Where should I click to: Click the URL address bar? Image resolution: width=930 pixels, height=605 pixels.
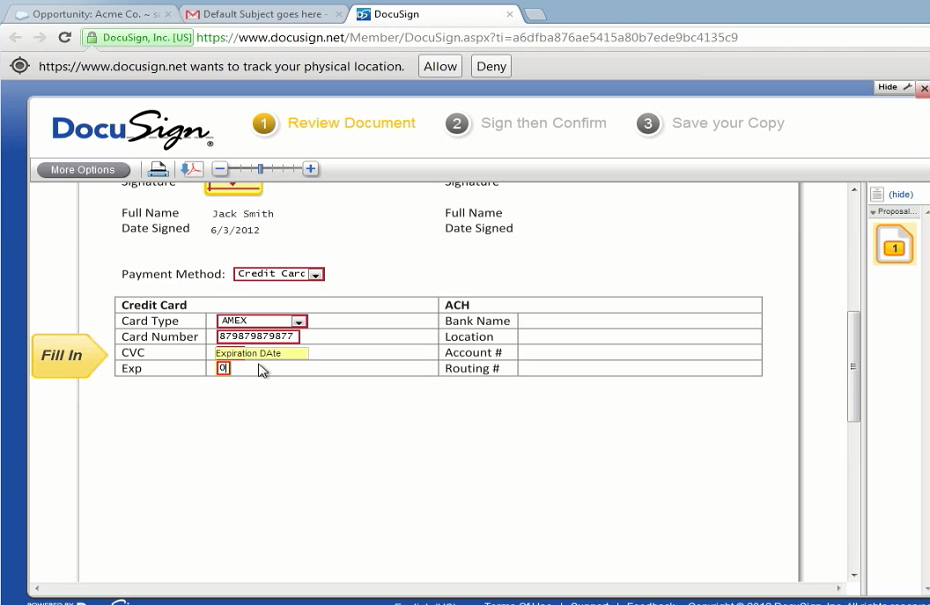click(x=467, y=37)
